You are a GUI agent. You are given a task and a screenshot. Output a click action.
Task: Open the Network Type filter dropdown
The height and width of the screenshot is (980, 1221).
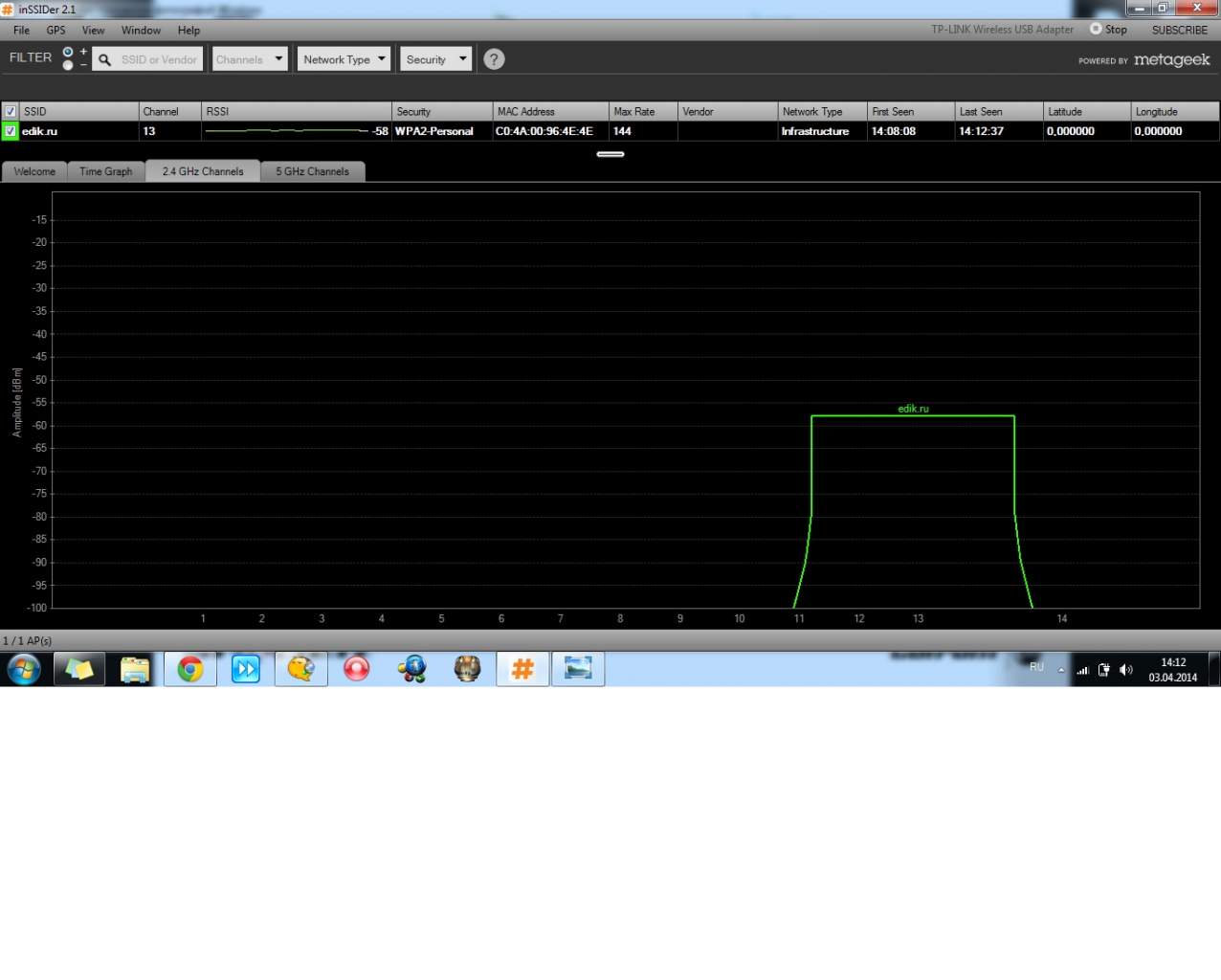[x=344, y=59]
